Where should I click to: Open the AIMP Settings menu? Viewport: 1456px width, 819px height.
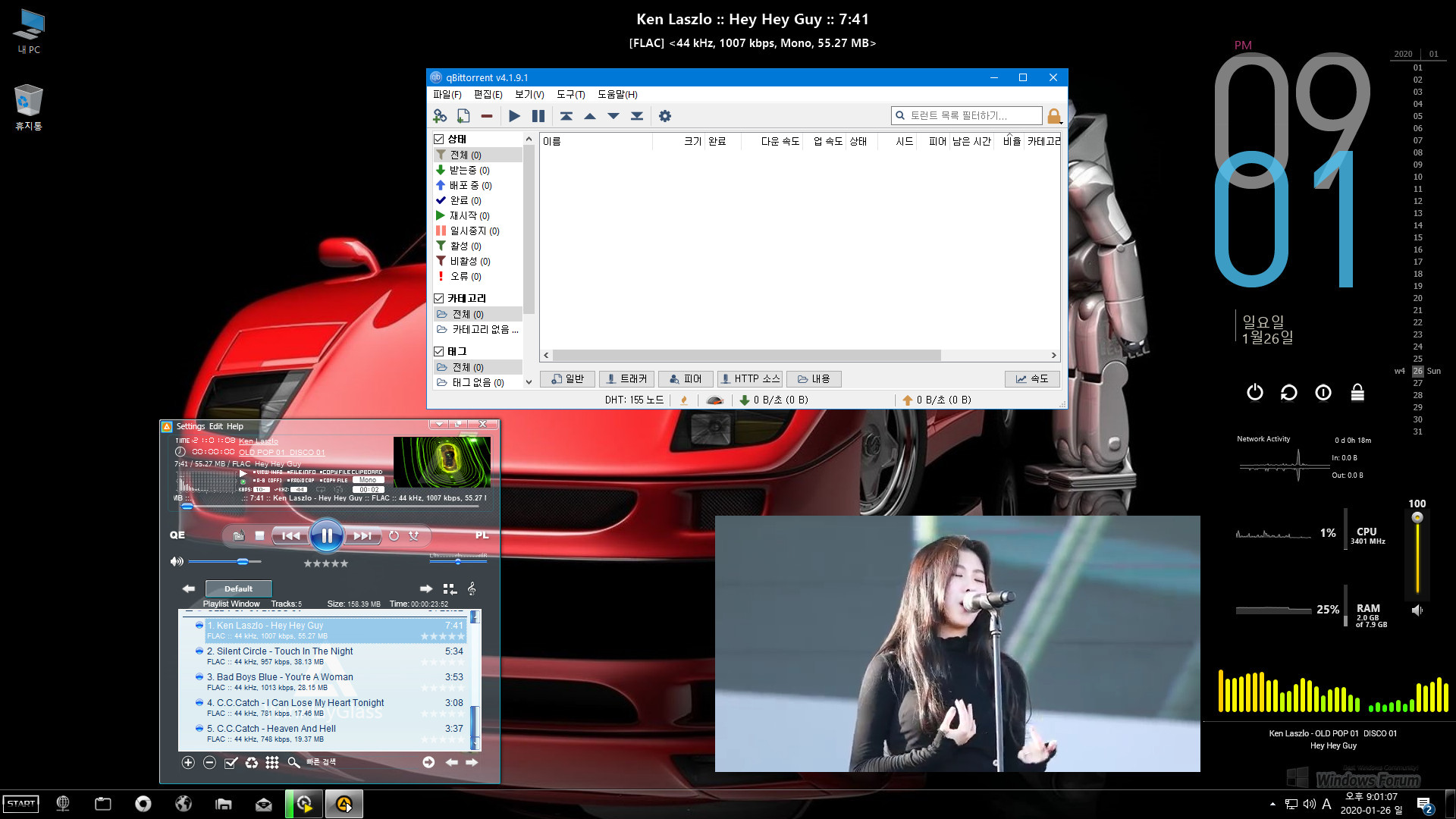[190, 426]
